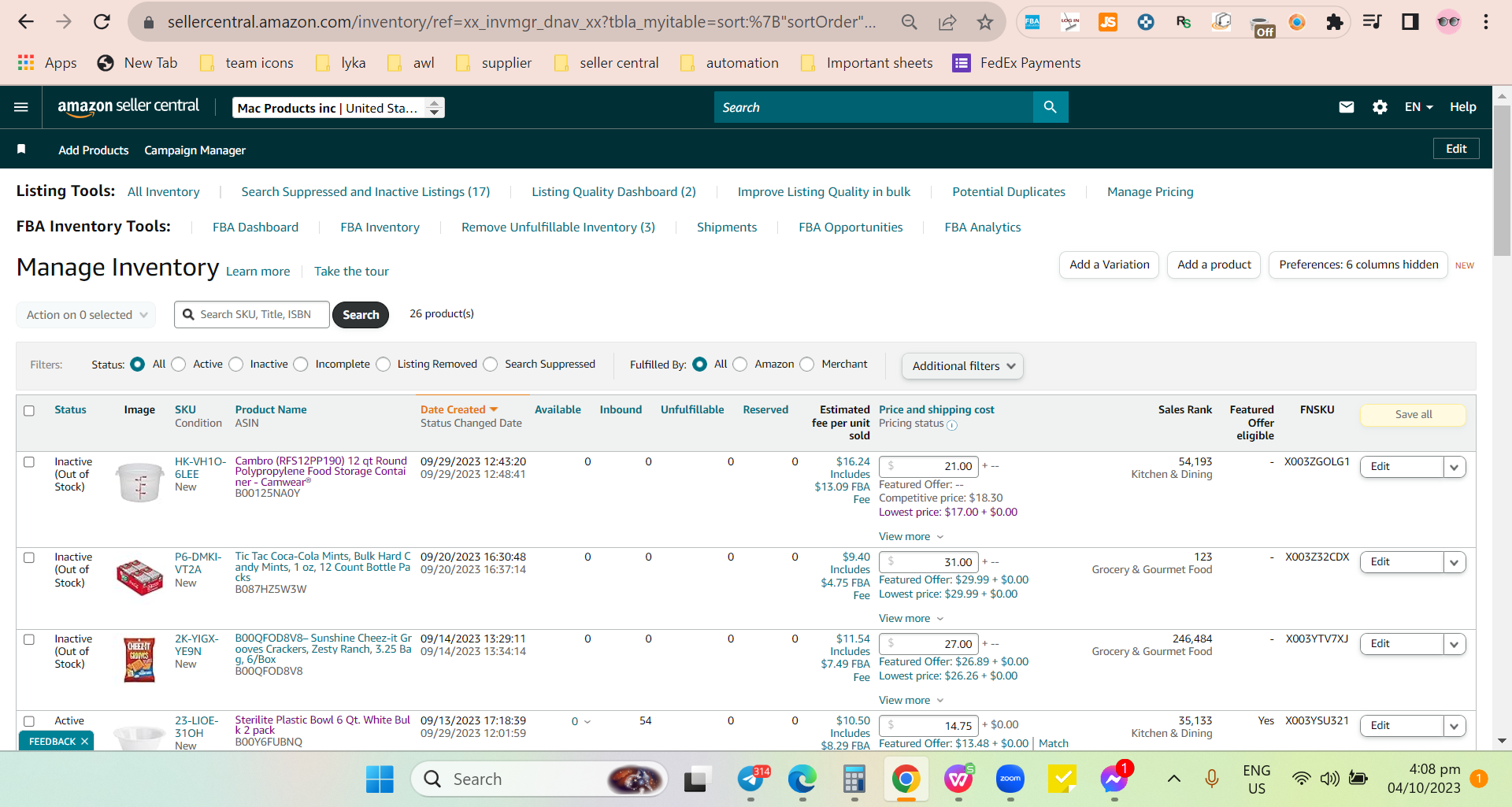Screen dimensions: 1512x807
Task: Reload the page with the refresh icon
Action: click(x=102, y=22)
